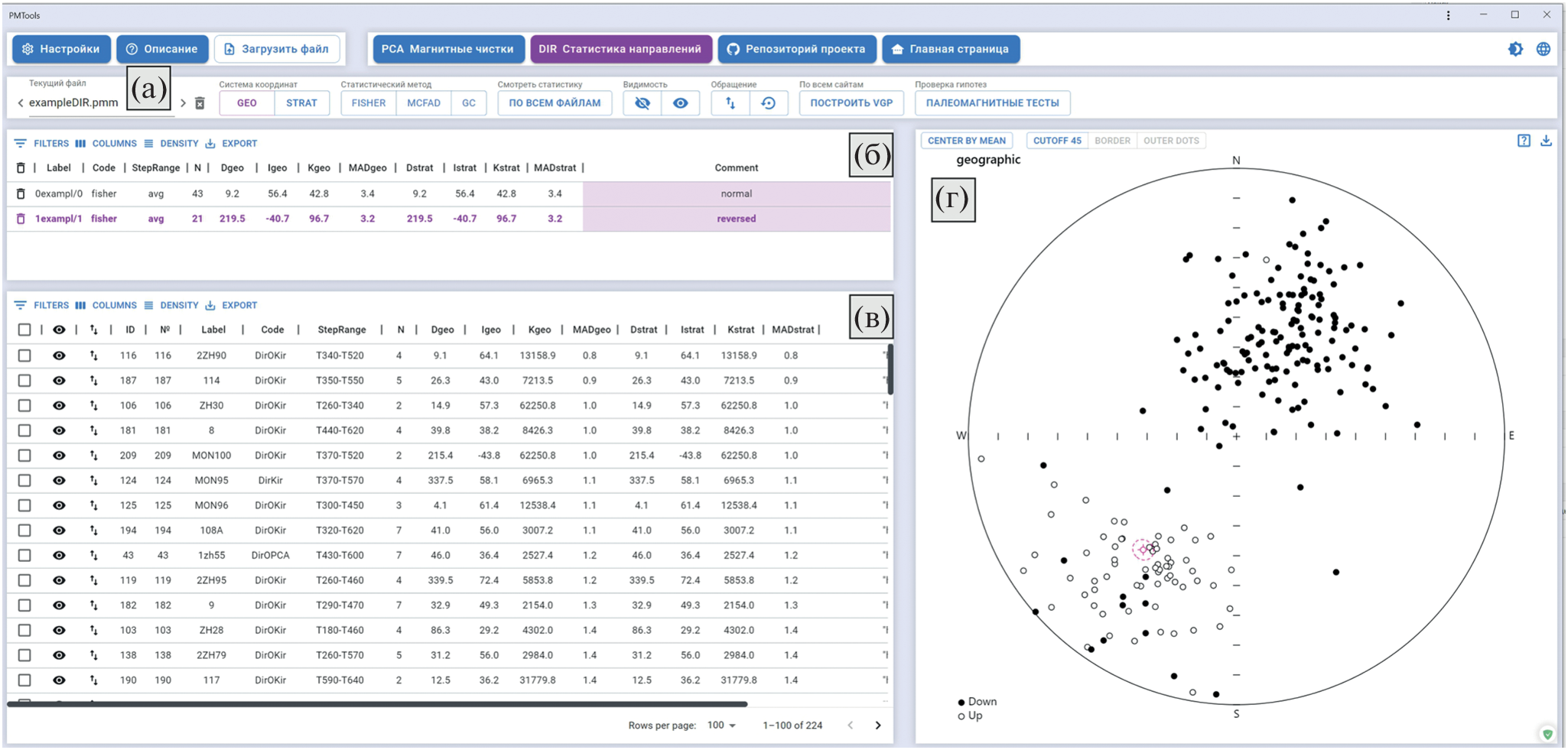This screenshot has width=1568, height=750.
Task: Toggle the dark/light theme icon
Action: (1515, 49)
